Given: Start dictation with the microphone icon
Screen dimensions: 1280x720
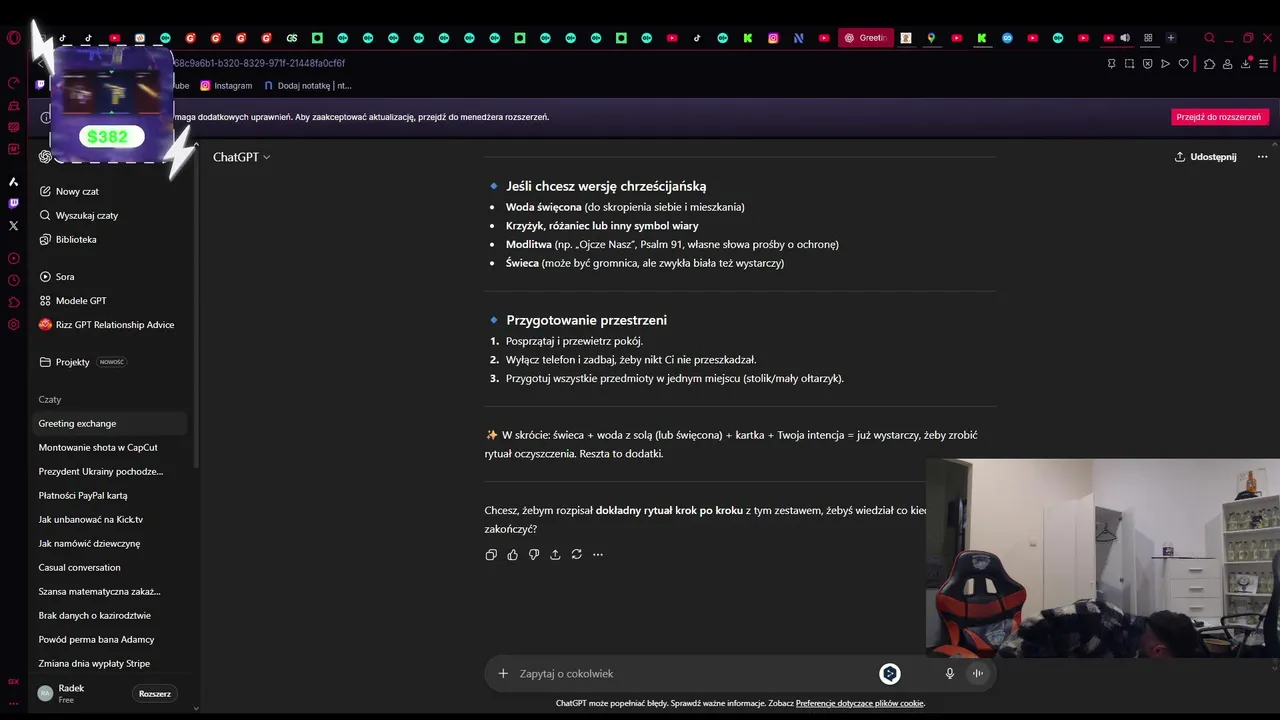Looking at the screenshot, I should 950,673.
